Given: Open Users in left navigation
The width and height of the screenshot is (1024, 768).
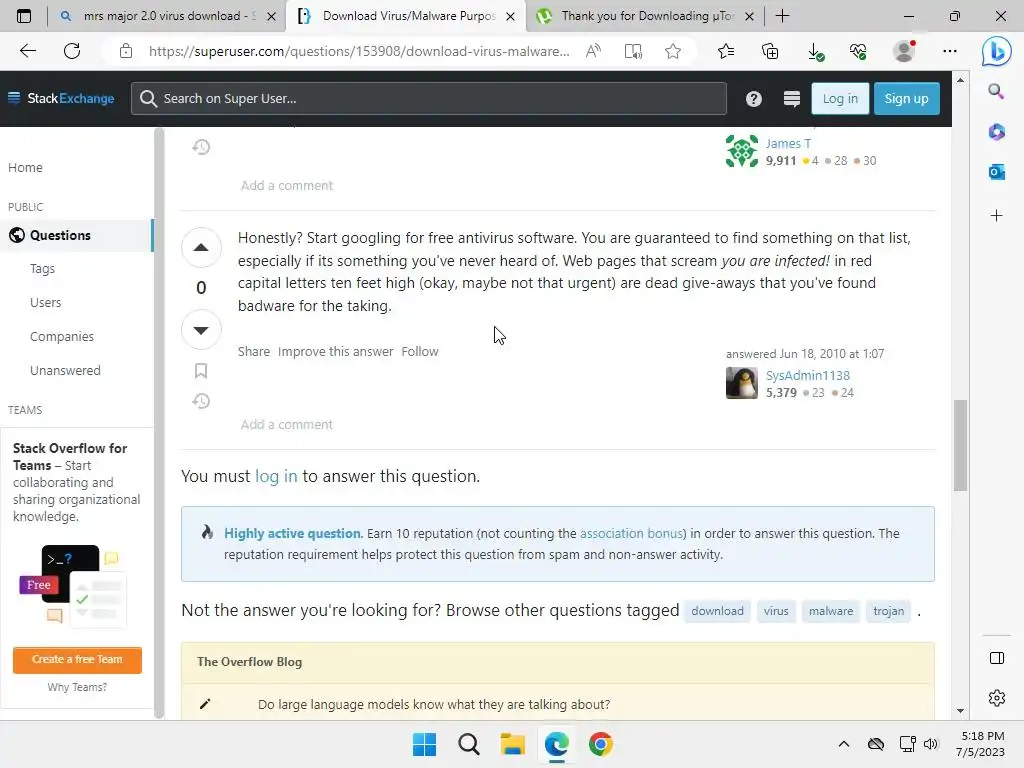Looking at the screenshot, I should (x=46, y=302).
